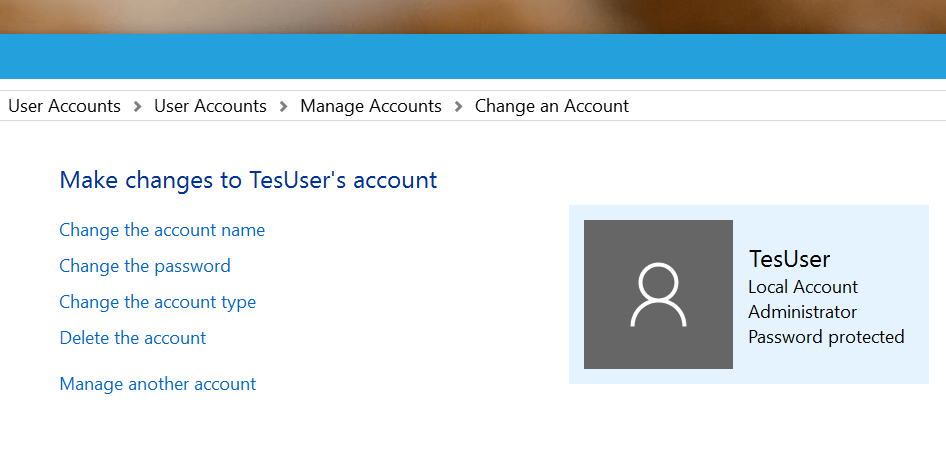This screenshot has height=456, width=946.
Task: Click the TesUser name in account tile
Action: (x=789, y=259)
